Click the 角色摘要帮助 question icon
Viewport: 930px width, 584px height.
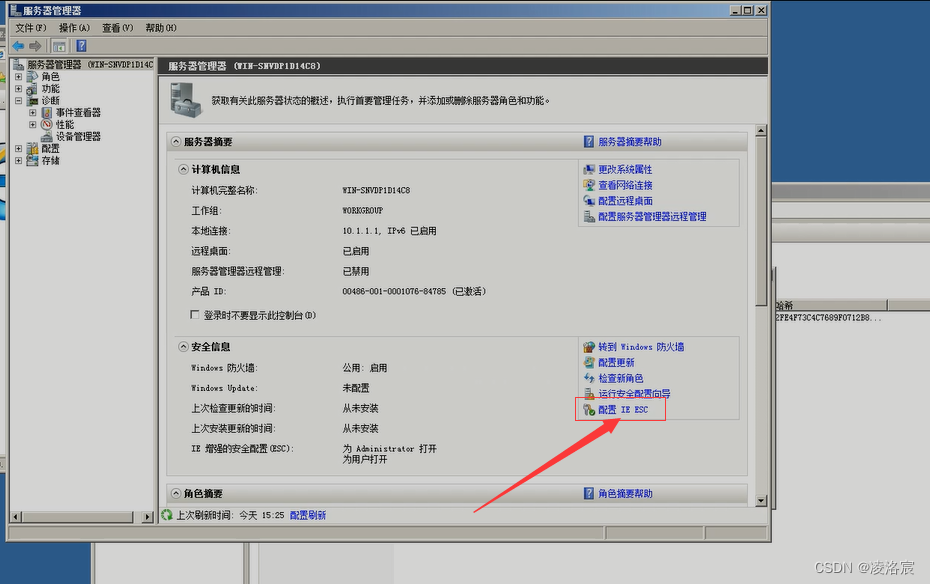(589, 493)
